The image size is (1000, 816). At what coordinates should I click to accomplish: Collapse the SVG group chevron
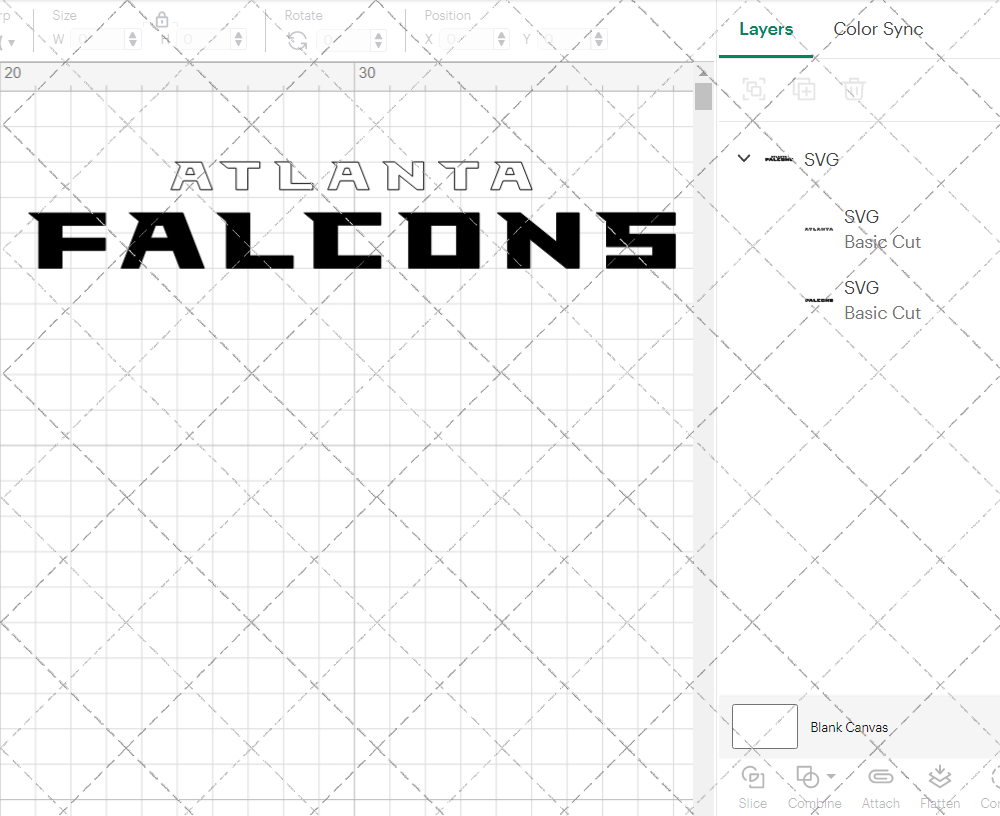(744, 158)
